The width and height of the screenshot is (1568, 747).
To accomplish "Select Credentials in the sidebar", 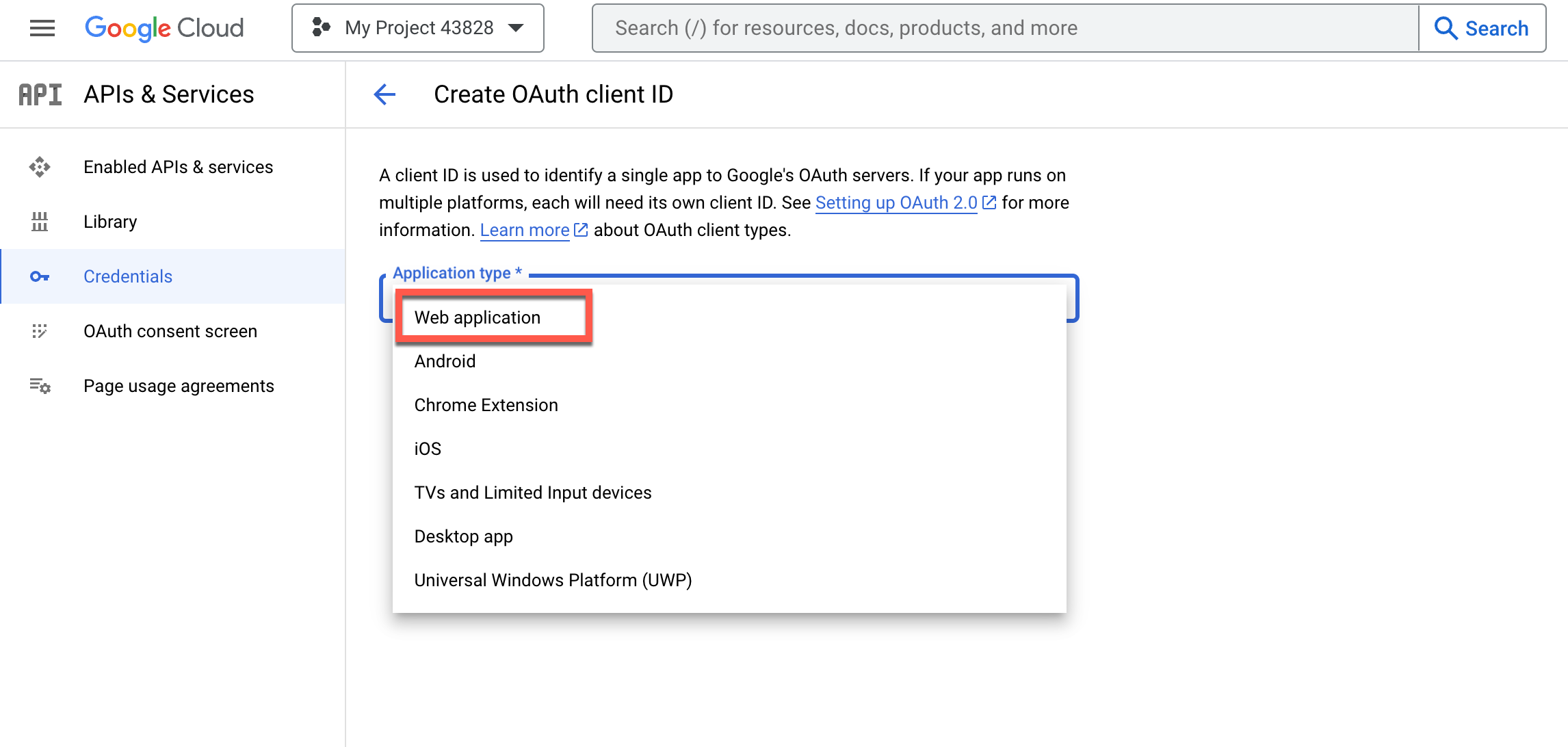I will [x=173, y=276].
